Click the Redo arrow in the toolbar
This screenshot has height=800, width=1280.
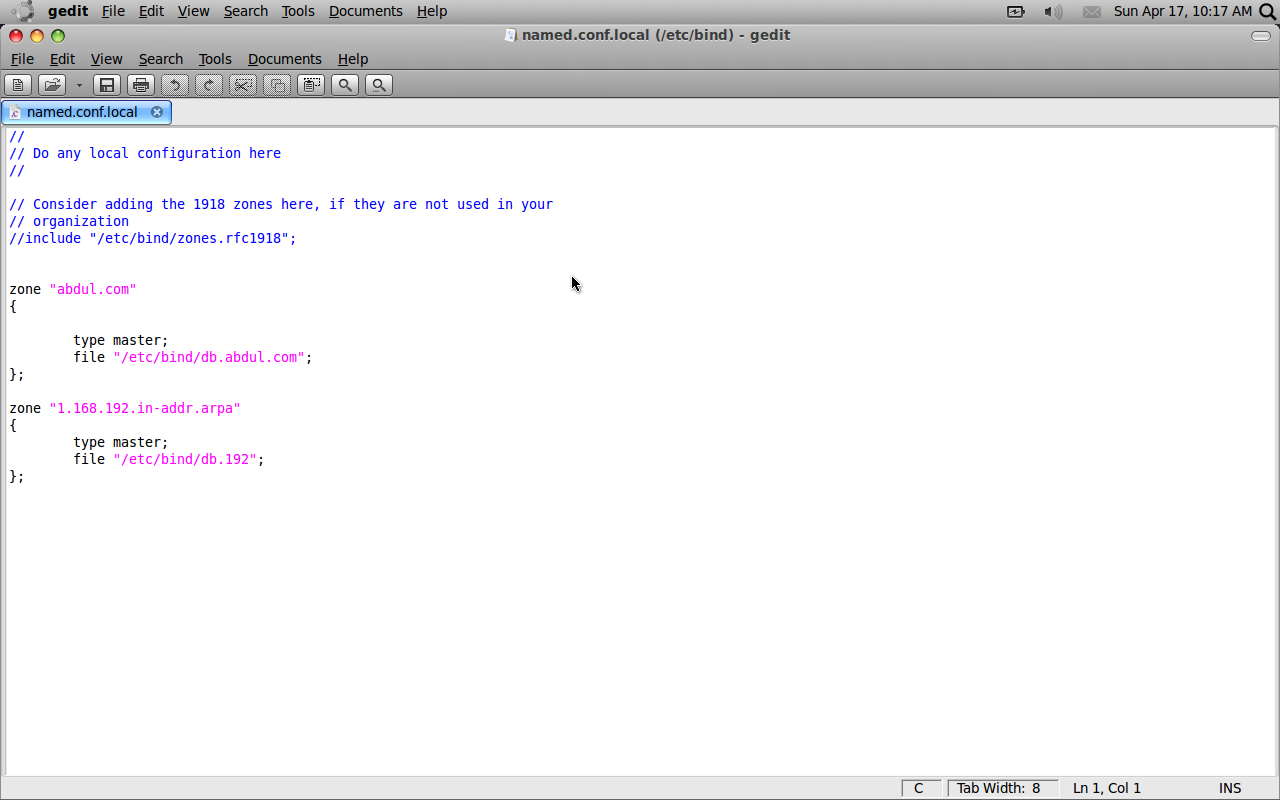pyautogui.click(x=209, y=85)
